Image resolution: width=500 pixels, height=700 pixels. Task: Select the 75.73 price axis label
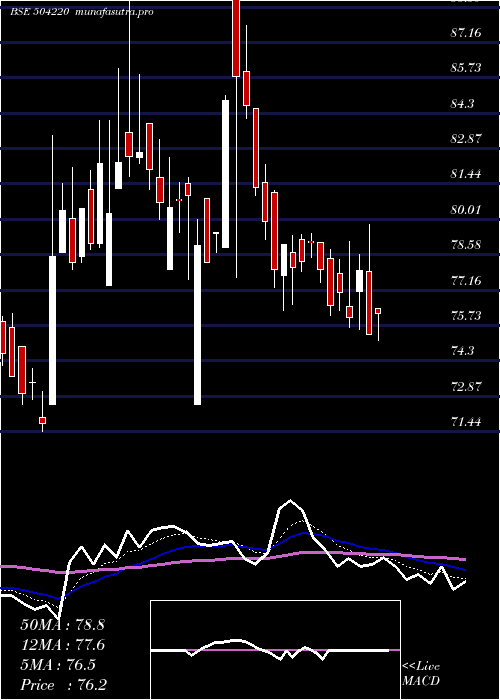coord(467,316)
